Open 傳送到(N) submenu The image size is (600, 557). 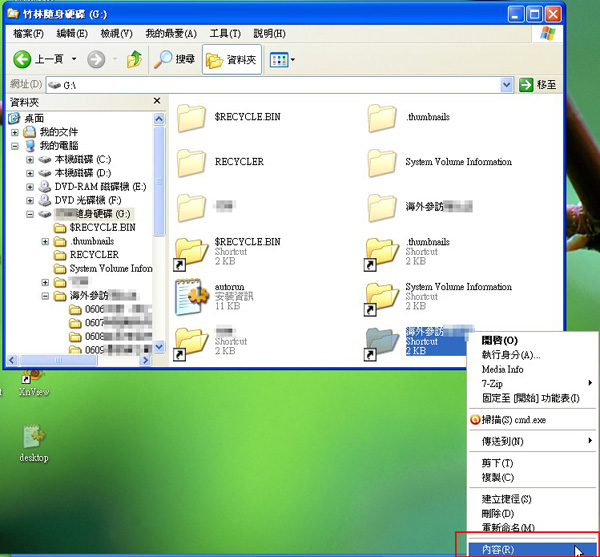pos(533,441)
